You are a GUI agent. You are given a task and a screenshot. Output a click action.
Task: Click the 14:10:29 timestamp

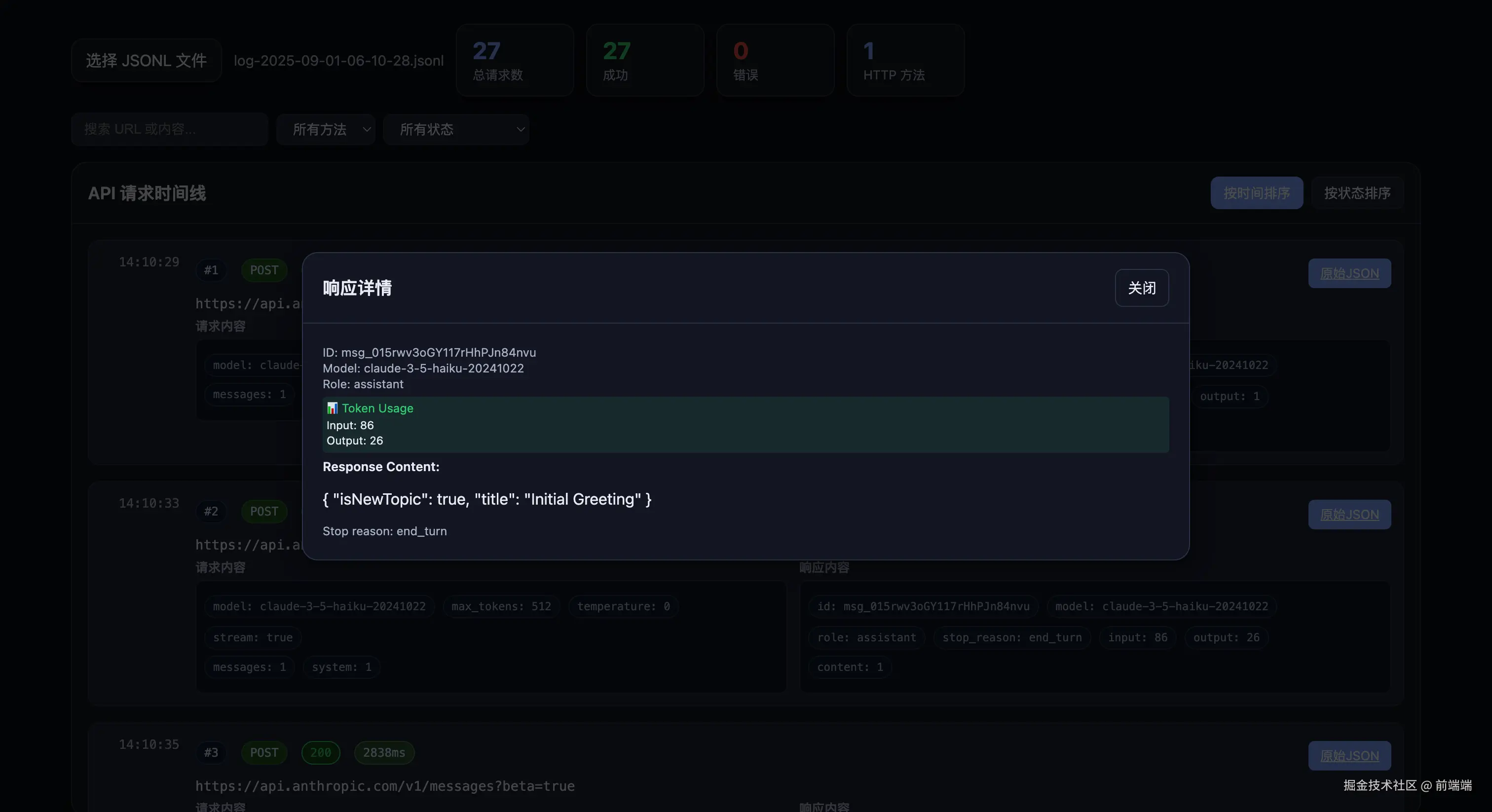pyautogui.click(x=149, y=262)
